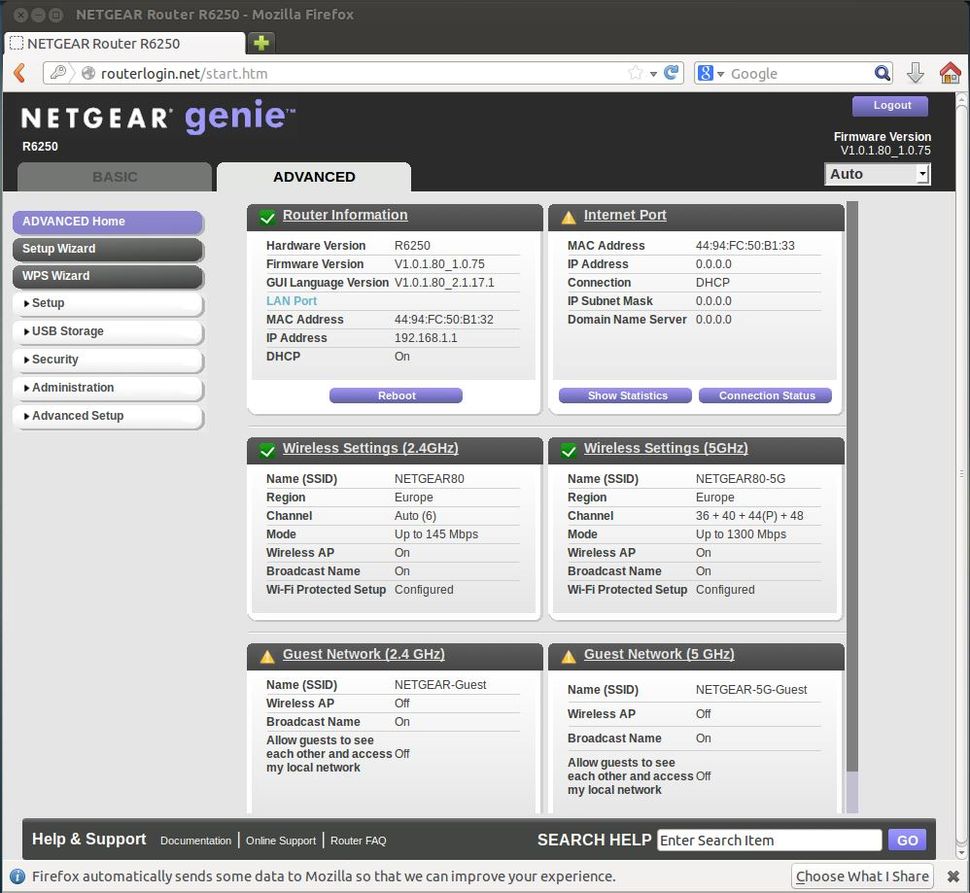Click the Logout button

point(890,105)
